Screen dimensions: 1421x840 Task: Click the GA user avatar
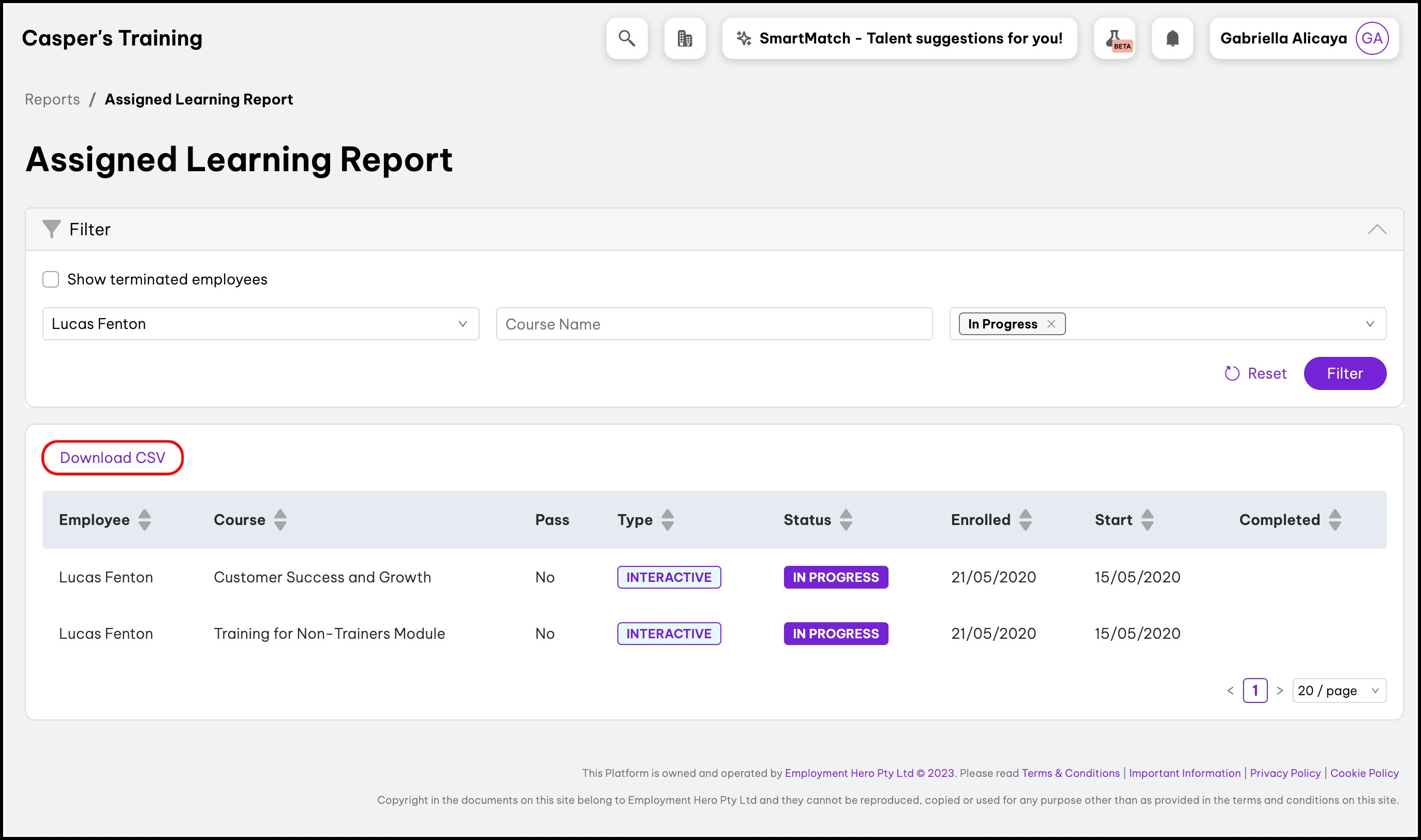tap(1372, 38)
